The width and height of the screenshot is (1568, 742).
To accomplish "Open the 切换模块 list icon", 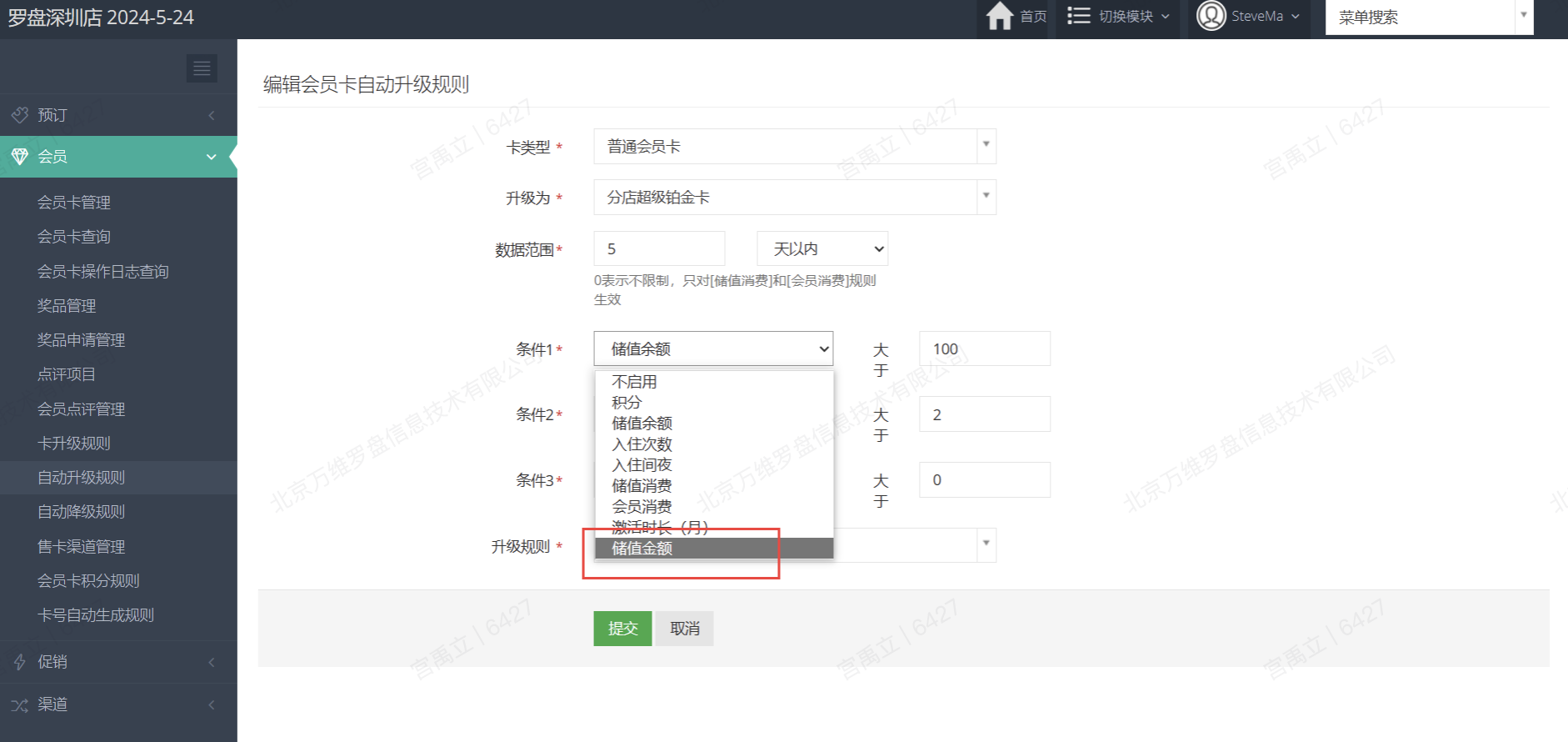I will (1078, 16).
